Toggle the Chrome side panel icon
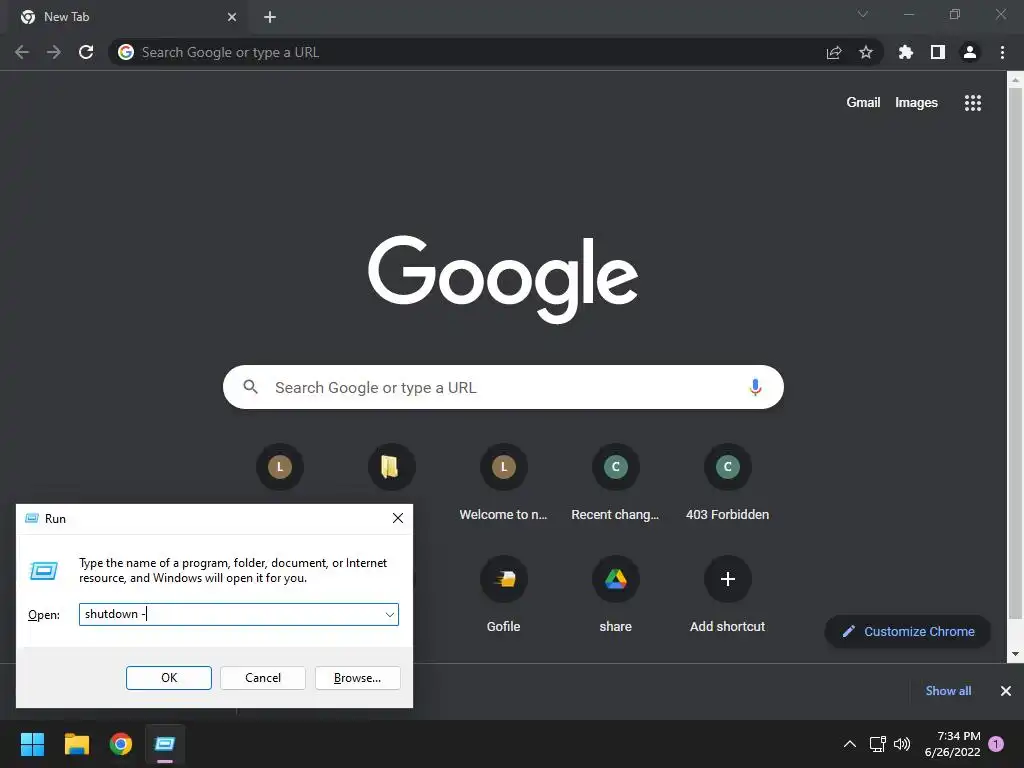Image resolution: width=1024 pixels, height=768 pixels. pos(938,52)
